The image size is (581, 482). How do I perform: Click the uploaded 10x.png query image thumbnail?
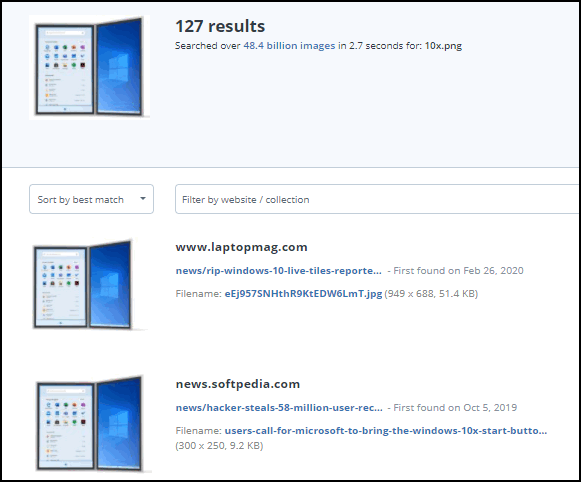[89, 67]
